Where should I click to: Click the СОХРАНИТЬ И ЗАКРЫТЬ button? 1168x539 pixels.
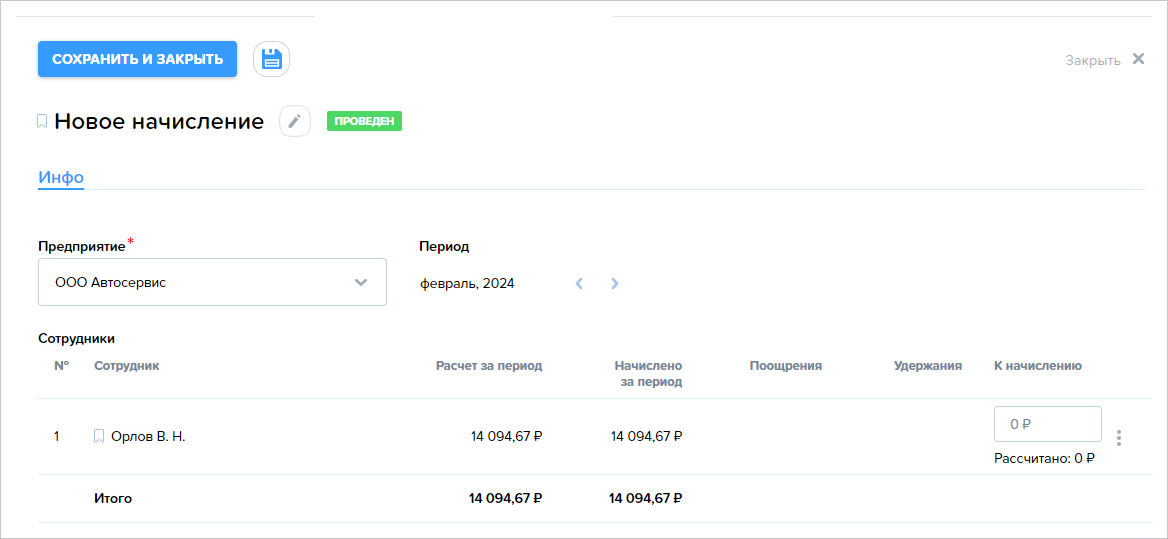[138, 59]
